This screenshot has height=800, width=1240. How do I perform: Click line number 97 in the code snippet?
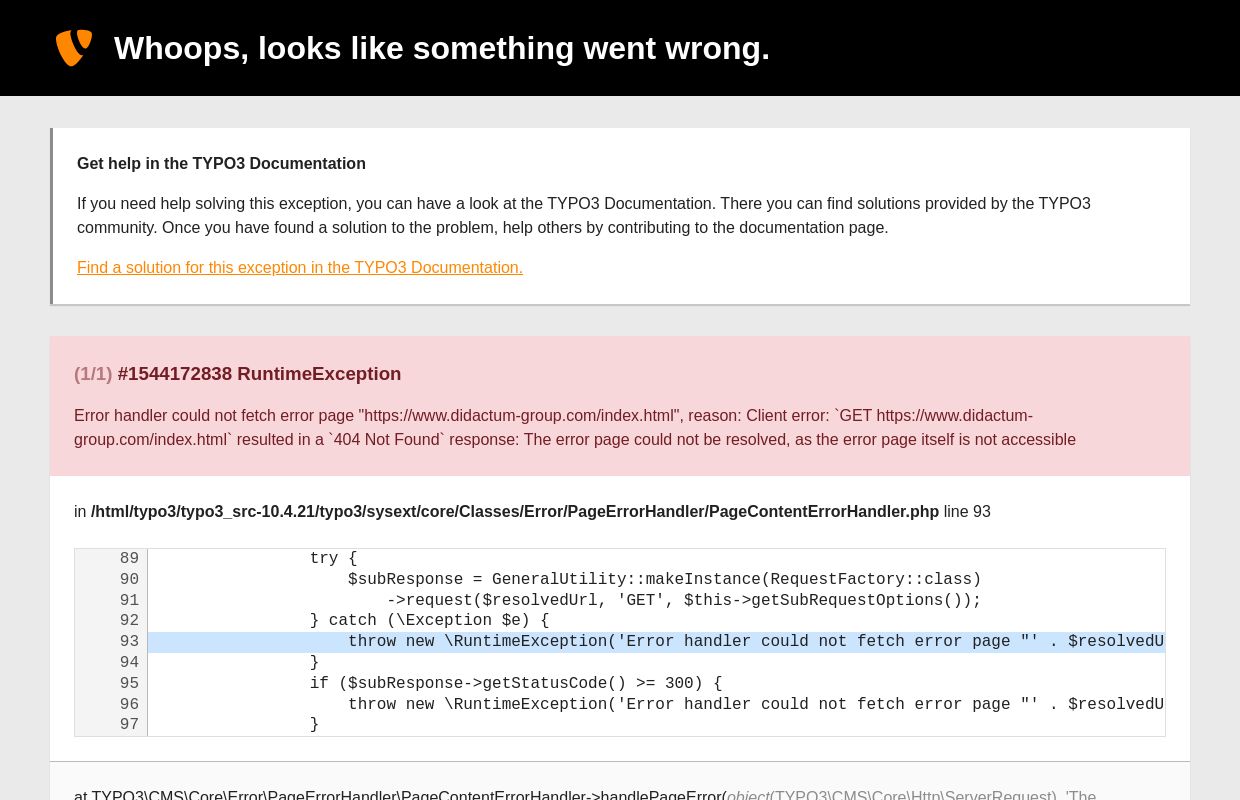point(129,725)
